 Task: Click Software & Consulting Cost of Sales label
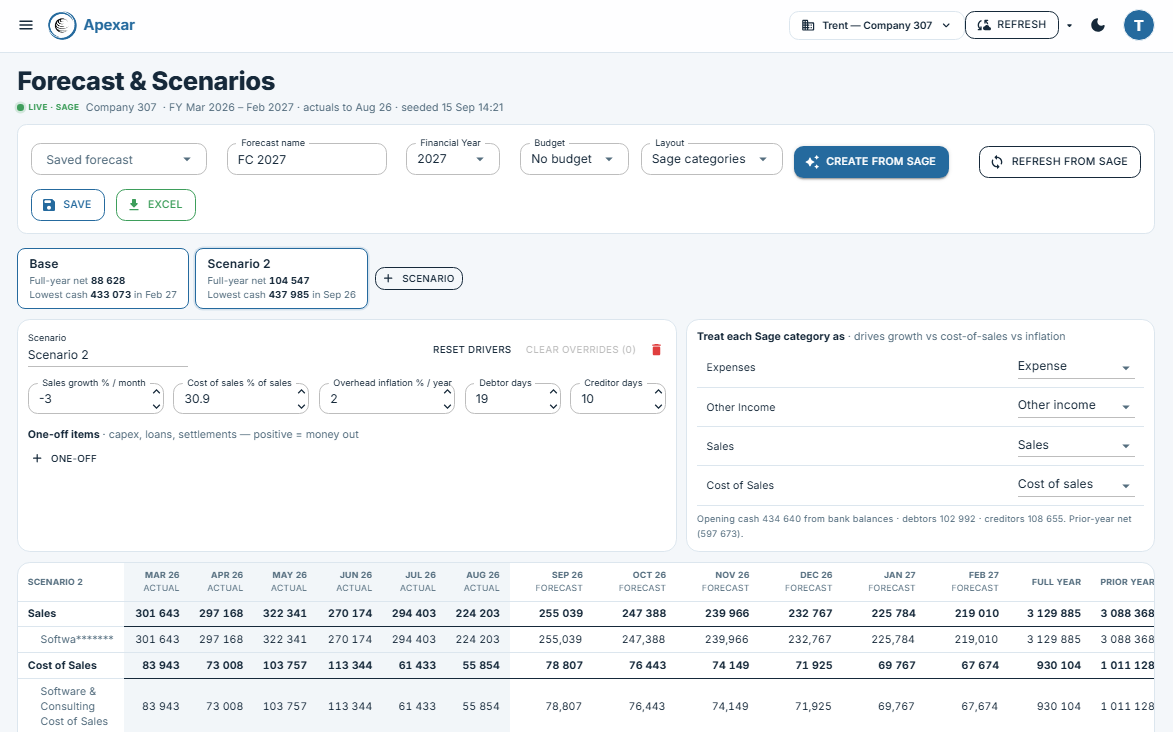(x=74, y=707)
